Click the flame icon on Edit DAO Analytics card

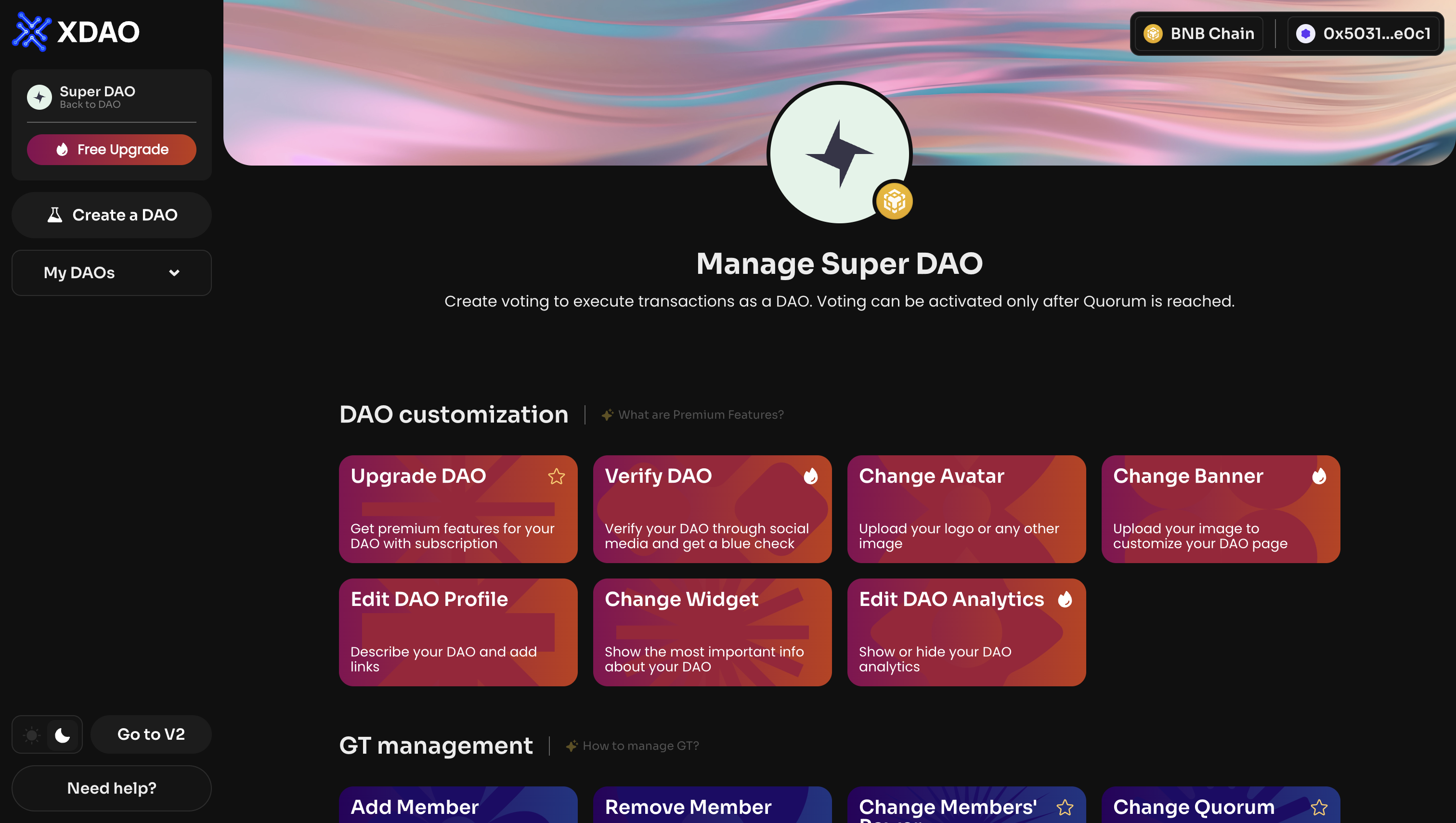1065,599
